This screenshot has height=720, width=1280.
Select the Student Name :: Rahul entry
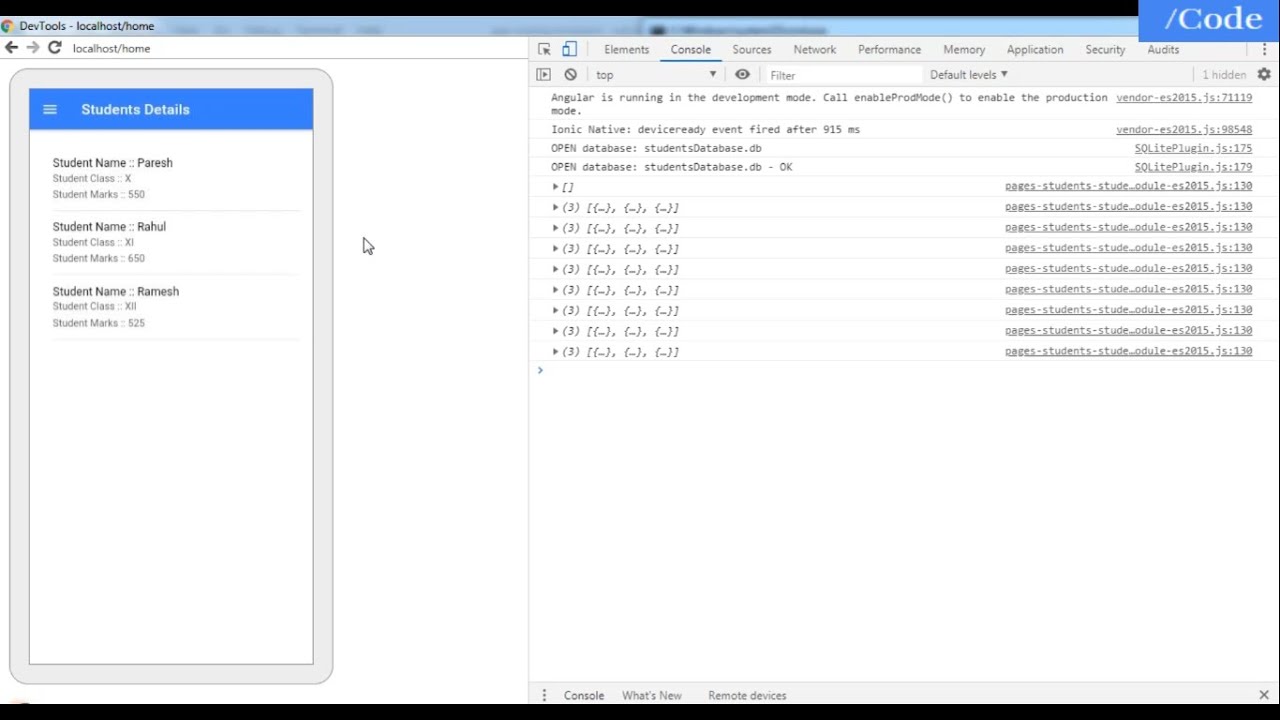coord(109,227)
